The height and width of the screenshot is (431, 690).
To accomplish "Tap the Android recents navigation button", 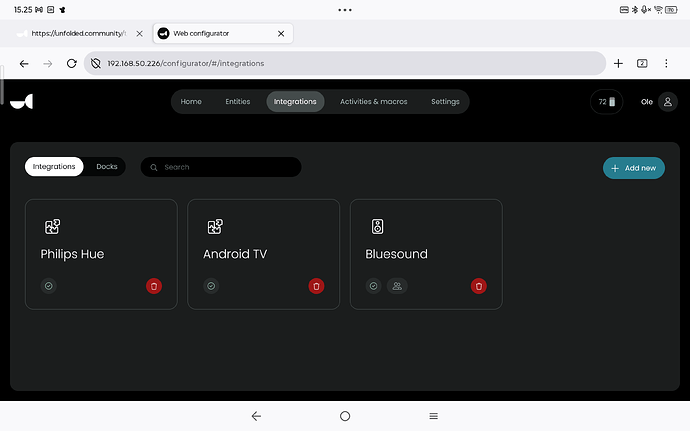I will coord(433,416).
